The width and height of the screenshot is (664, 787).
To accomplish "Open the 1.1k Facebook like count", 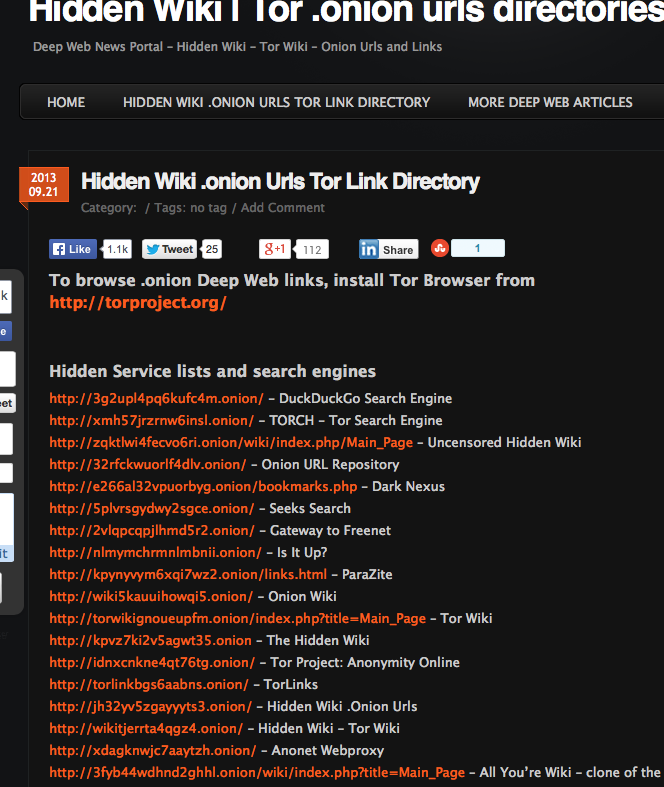I will [x=118, y=249].
